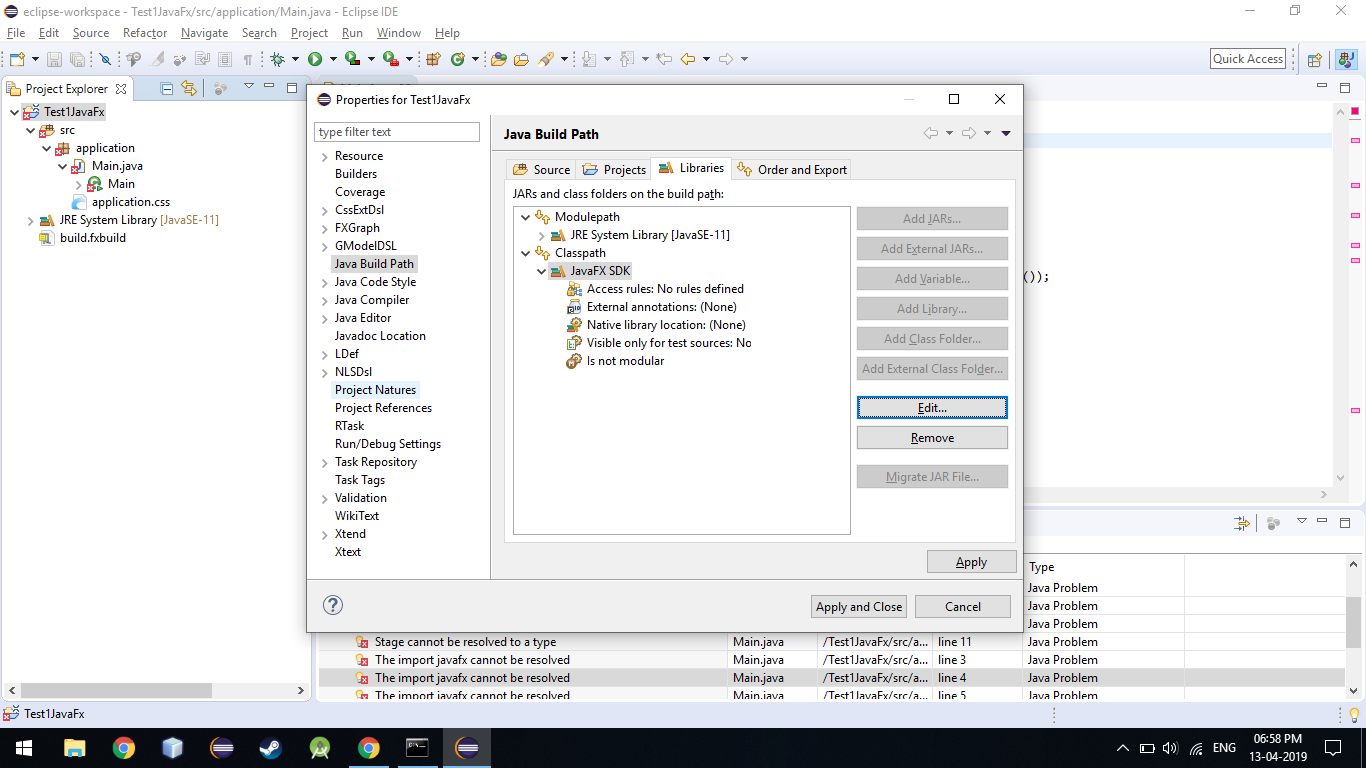Toggle the Java perspective button
Screen dimensions: 1366x768
pyautogui.click(x=1345, y=59)
